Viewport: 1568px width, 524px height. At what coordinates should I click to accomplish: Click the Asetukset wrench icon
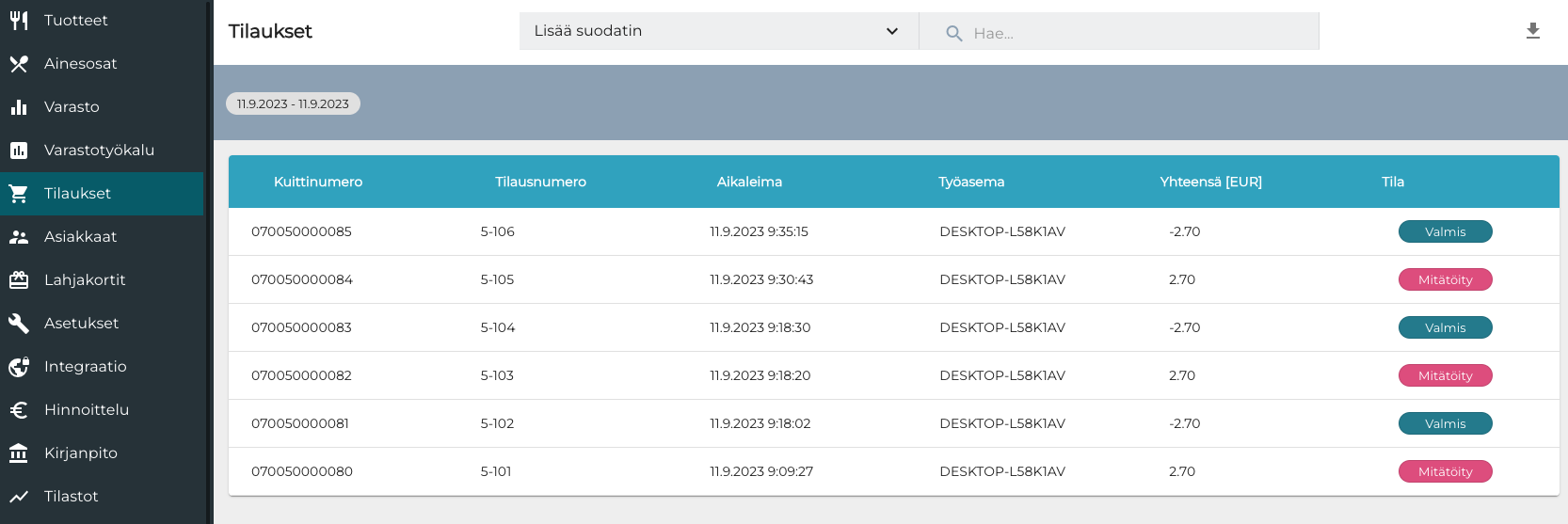pyautogui.click(x=19, y=323)
